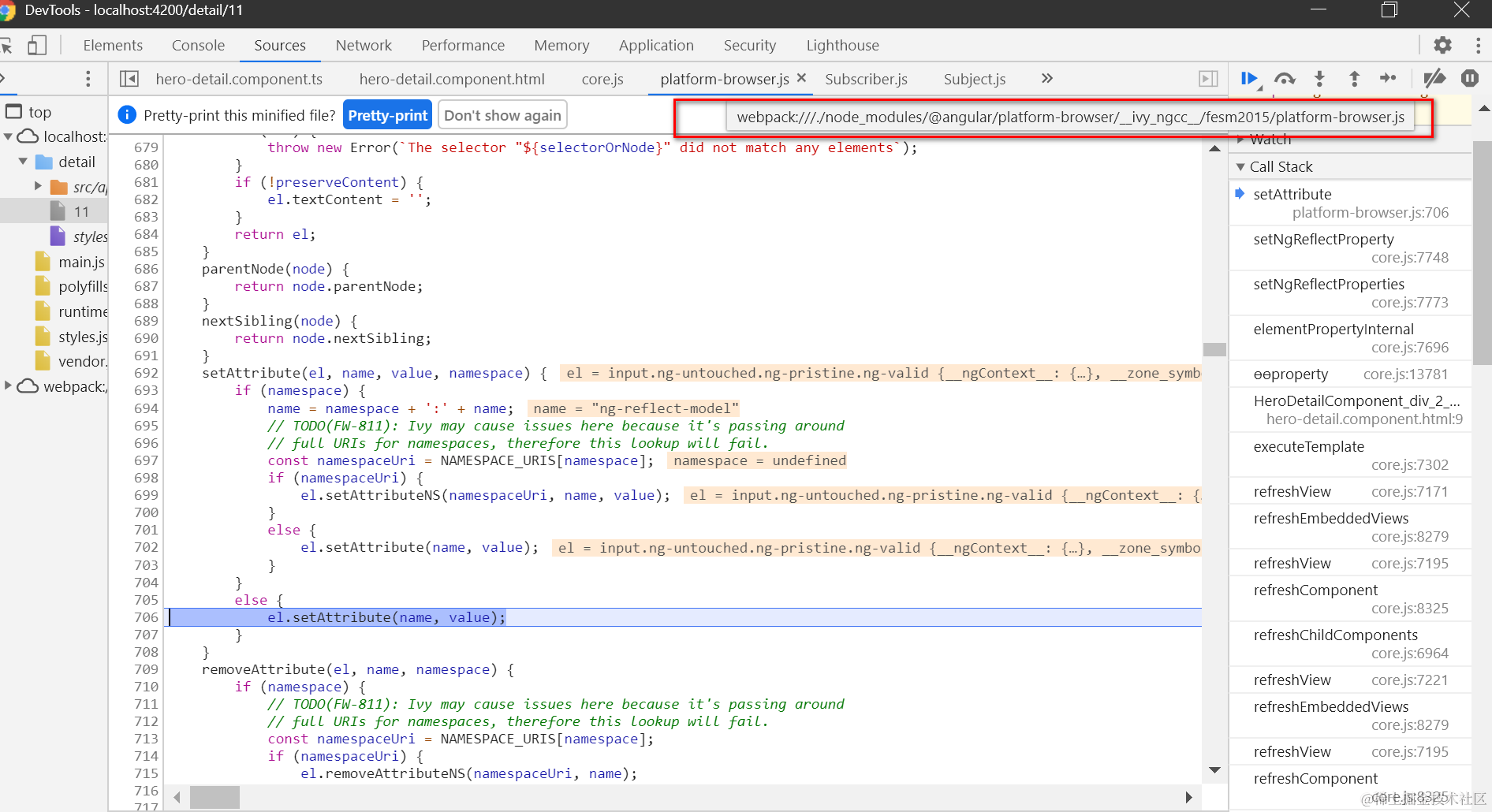1492x812 pixels.
Task: Open DevTools customize menu dots
Action: pyautogui.click(x=1478, y=45)
